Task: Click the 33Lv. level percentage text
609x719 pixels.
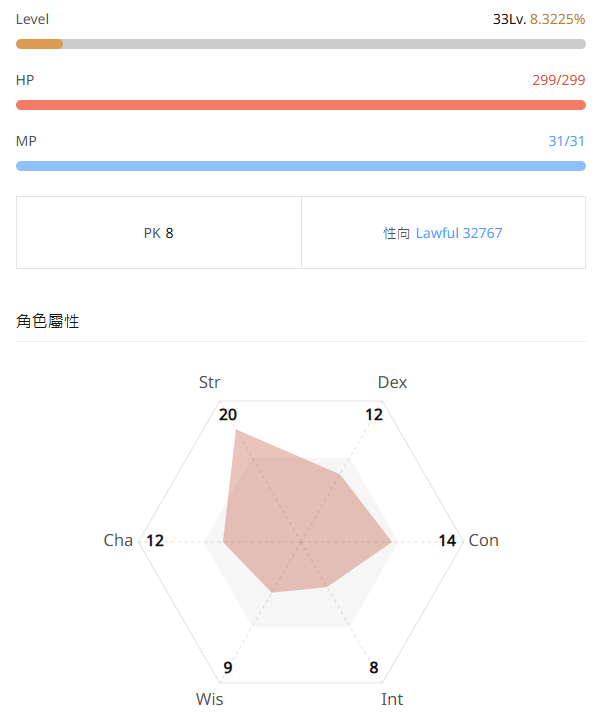Action: (539, 19)
